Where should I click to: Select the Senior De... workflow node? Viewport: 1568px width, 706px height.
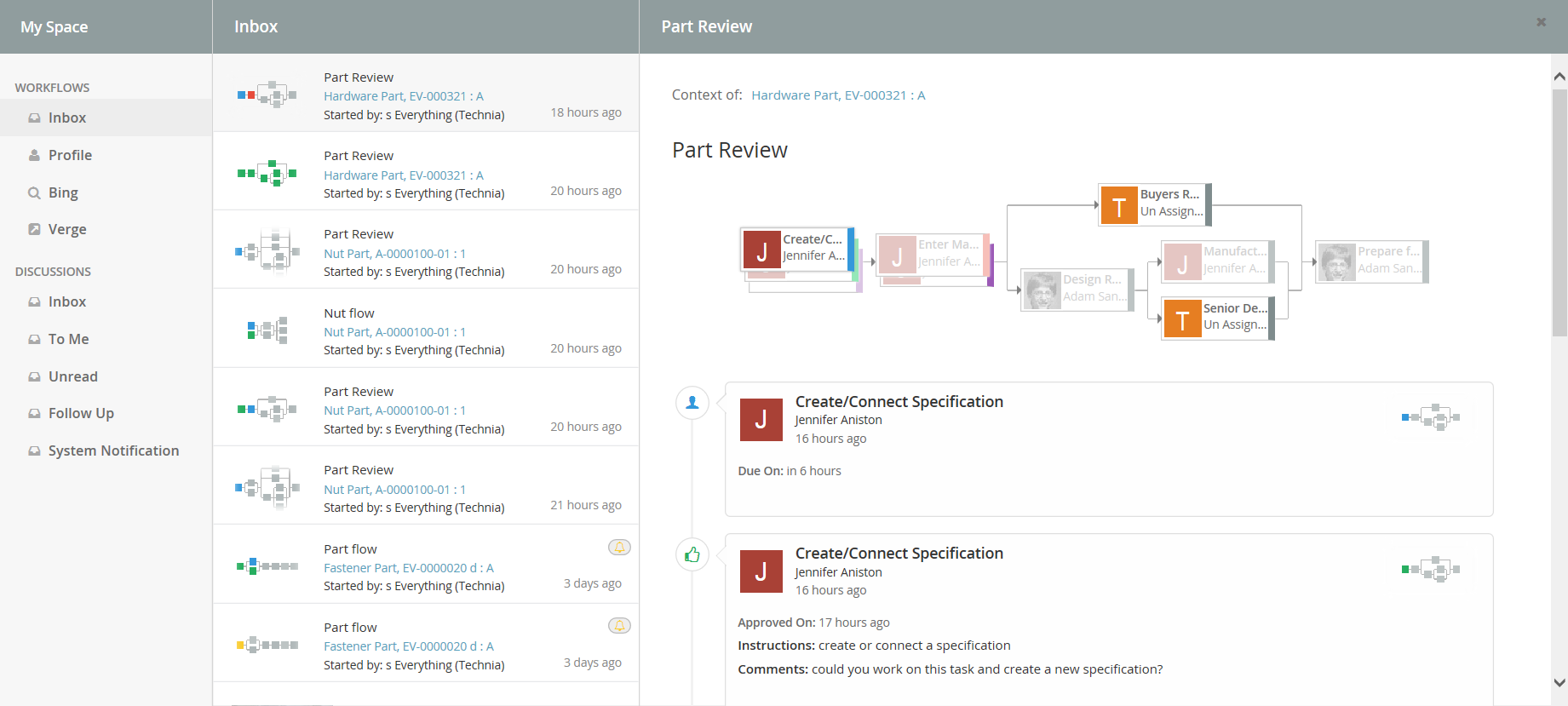pos(1217,318)
